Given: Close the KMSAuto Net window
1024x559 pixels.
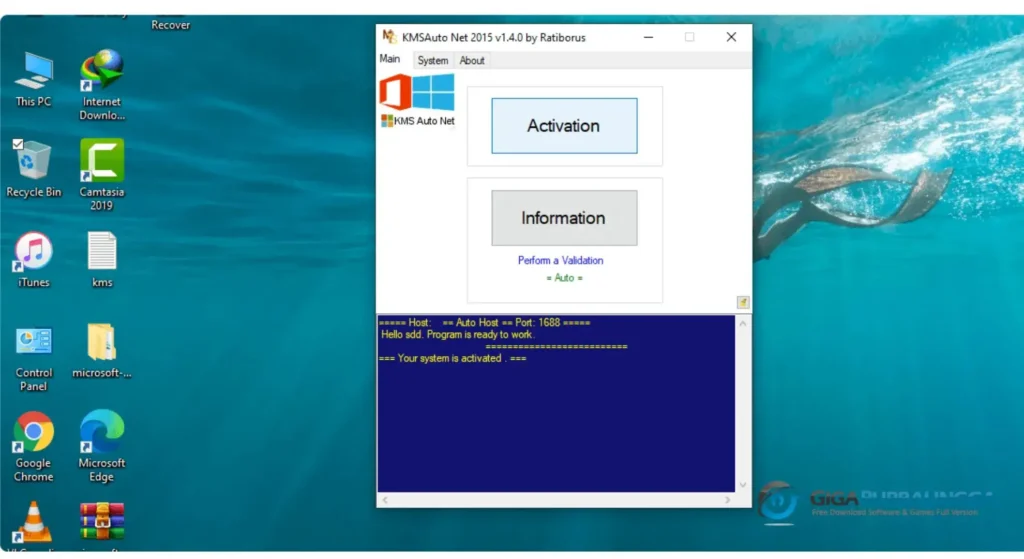Looking at the screenshot, I should [x=731, y=37].
